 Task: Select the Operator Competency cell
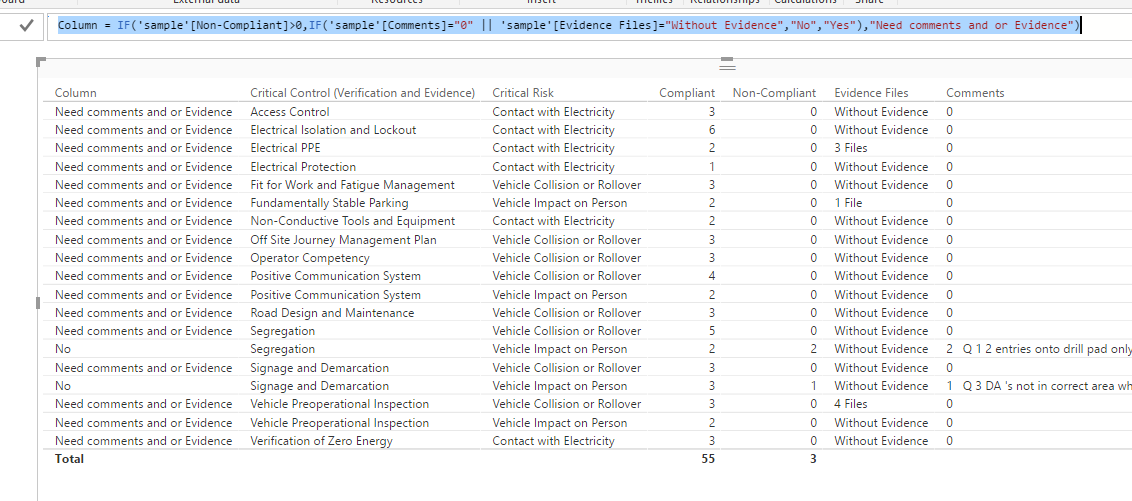[x=310, y=258]
